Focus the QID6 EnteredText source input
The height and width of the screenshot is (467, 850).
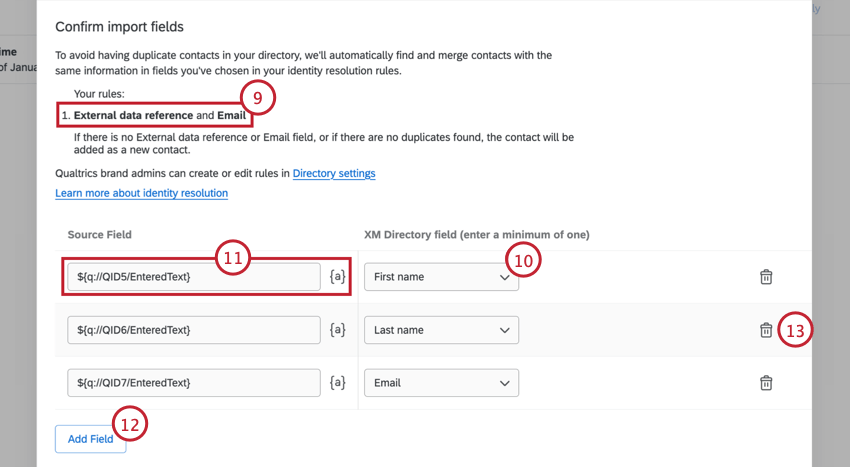click(x=193, y=330)
